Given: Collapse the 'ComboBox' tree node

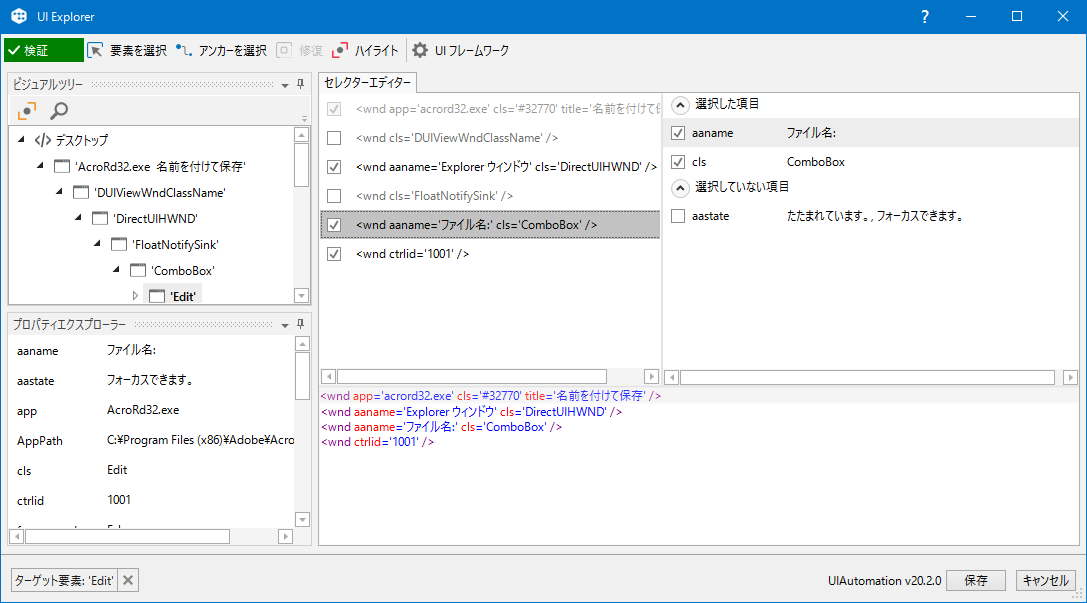Looking at the screenshot, I should click(x=116, y=270).
